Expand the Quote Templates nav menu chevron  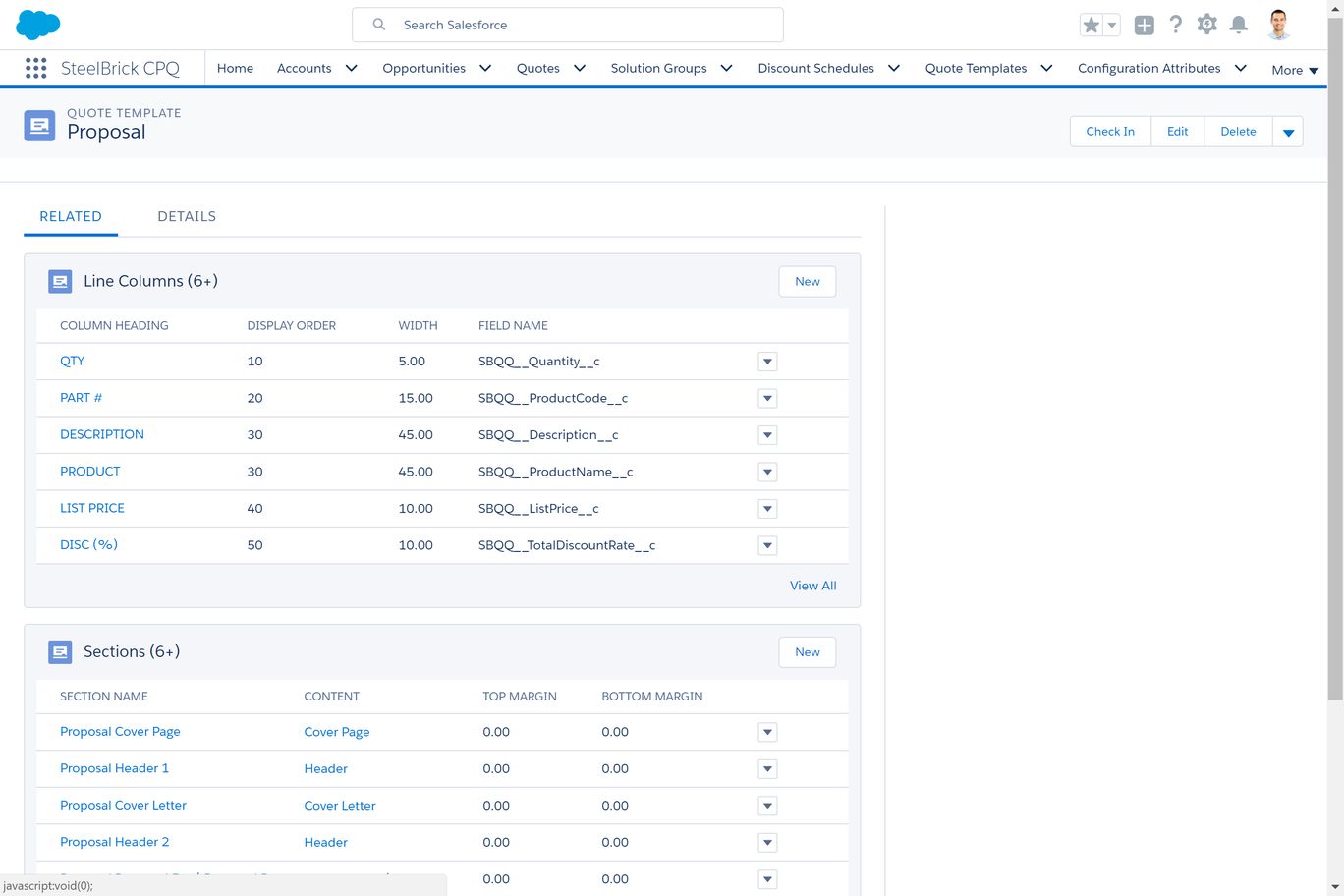1046,68
